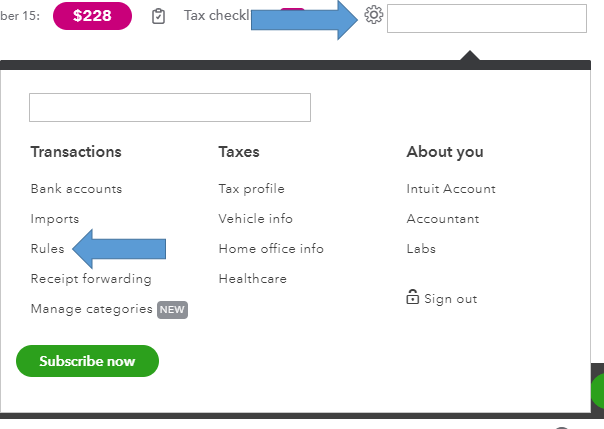Open the Tax checklist label
Viewport: 604px width, 429px height.
click(x=215, y=16)
